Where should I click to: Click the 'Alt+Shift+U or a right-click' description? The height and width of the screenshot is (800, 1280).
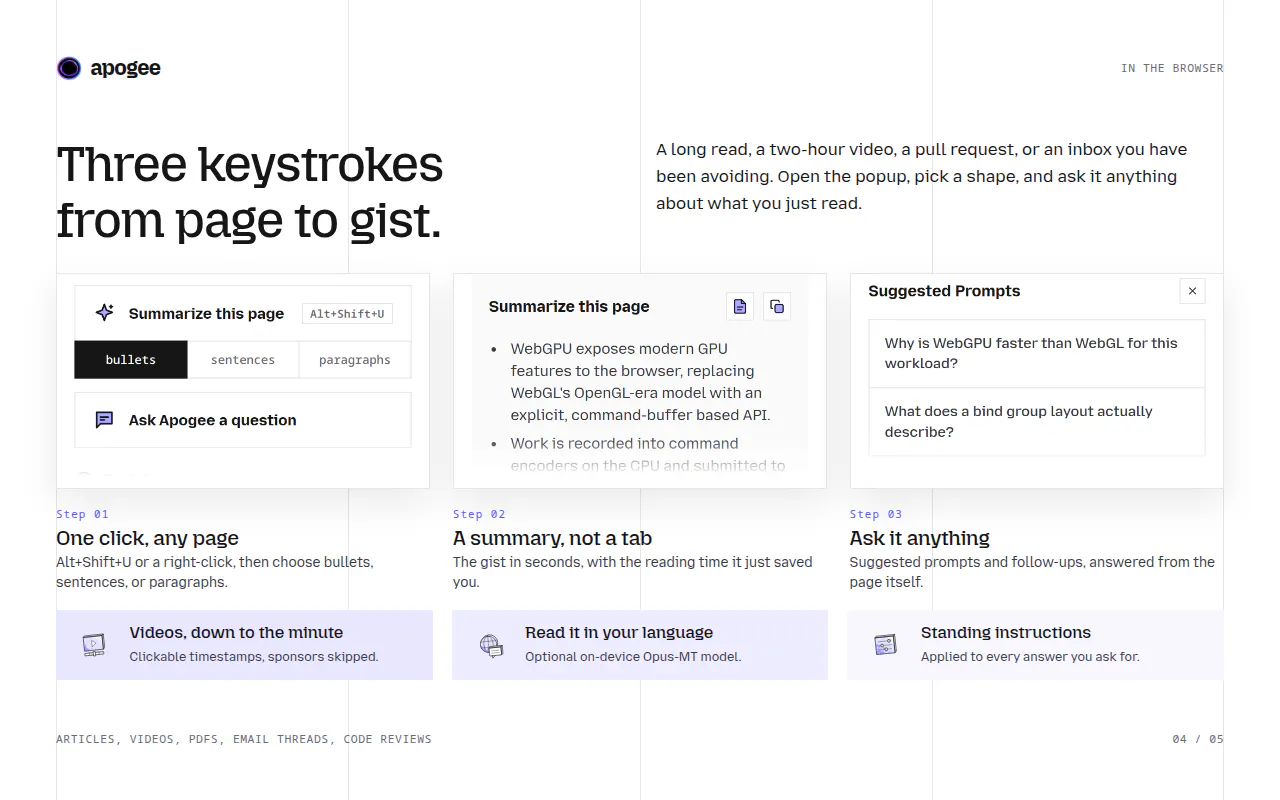pyautogui.click(x=215, y=572)
